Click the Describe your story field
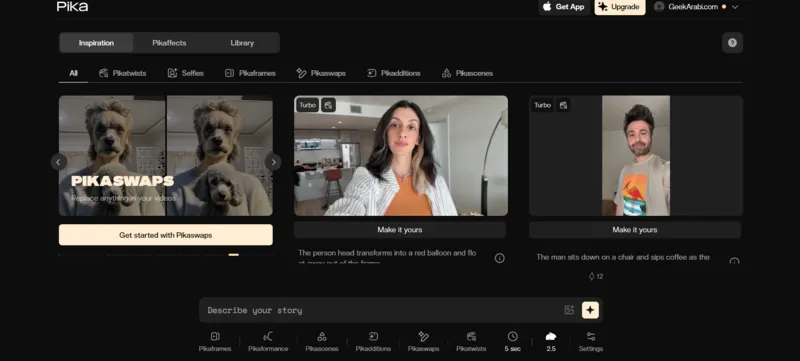Screen dimensions: 800x361 [383, 310]
